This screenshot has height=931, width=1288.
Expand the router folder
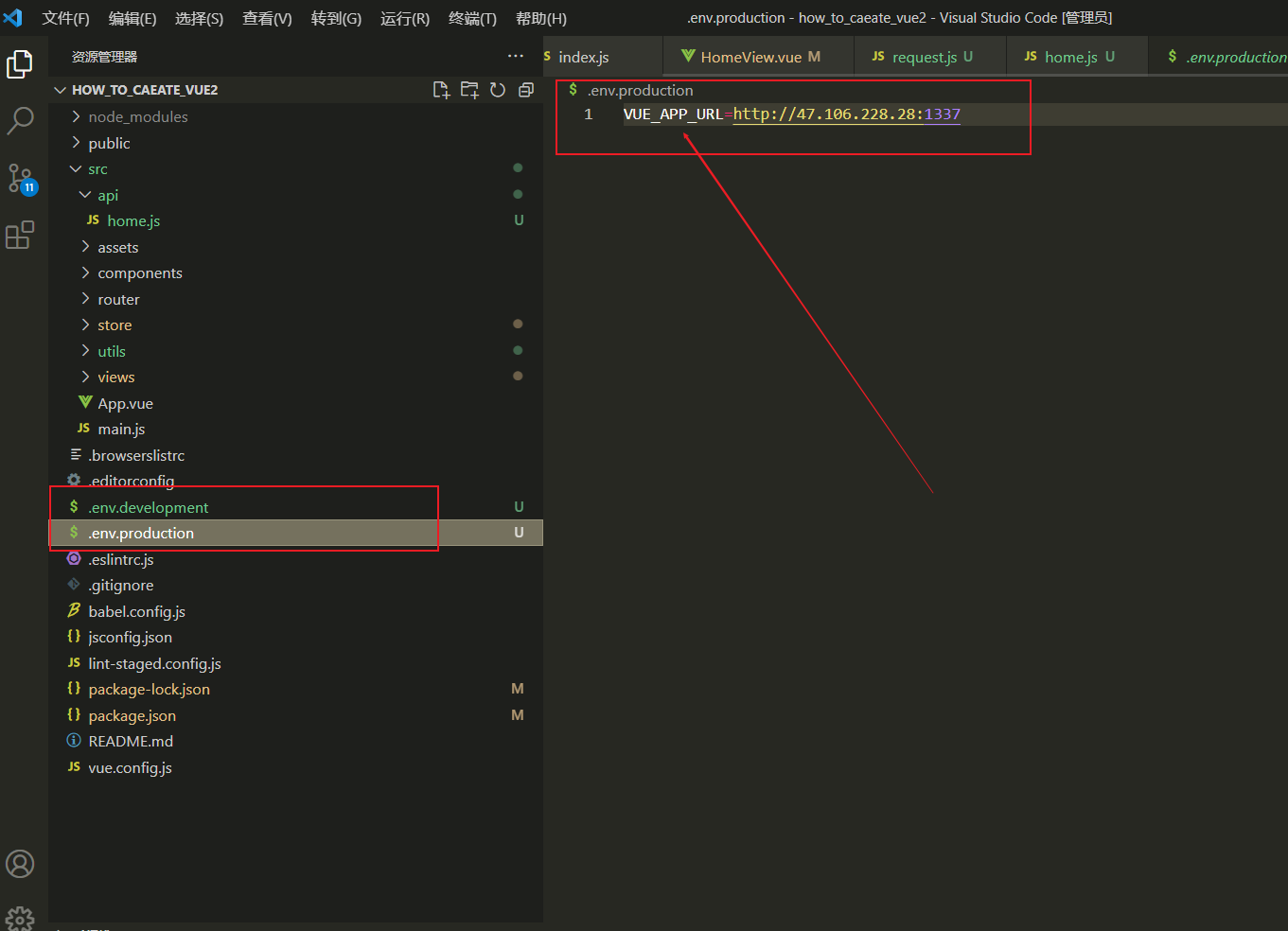coord(296,299)
